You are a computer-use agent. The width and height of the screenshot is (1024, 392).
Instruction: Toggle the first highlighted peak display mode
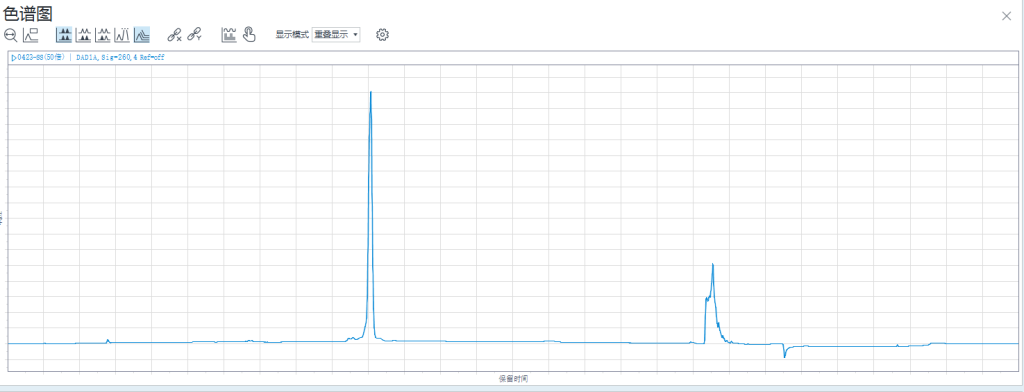(x=64, y=35)
